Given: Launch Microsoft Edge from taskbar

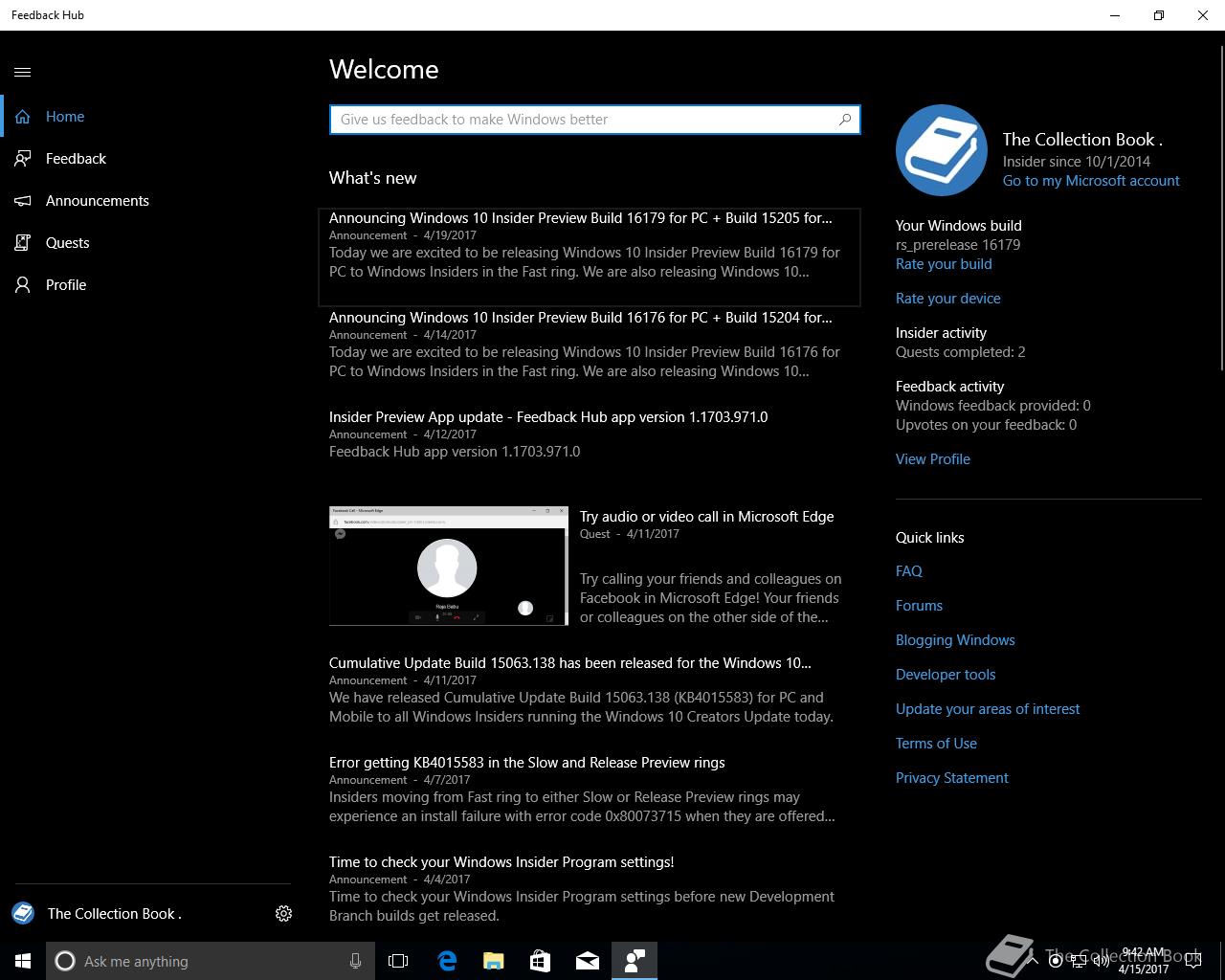Looking at the screenshot, I should pos(447,961).
